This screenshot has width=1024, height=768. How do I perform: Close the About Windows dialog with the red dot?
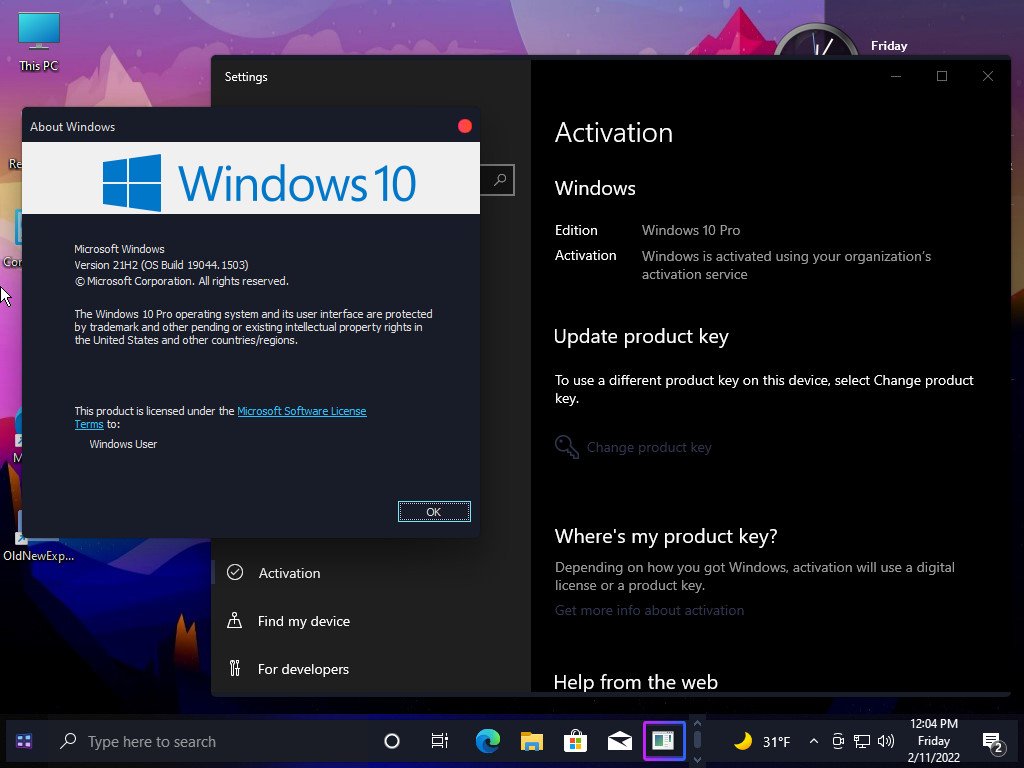(465, 126)
